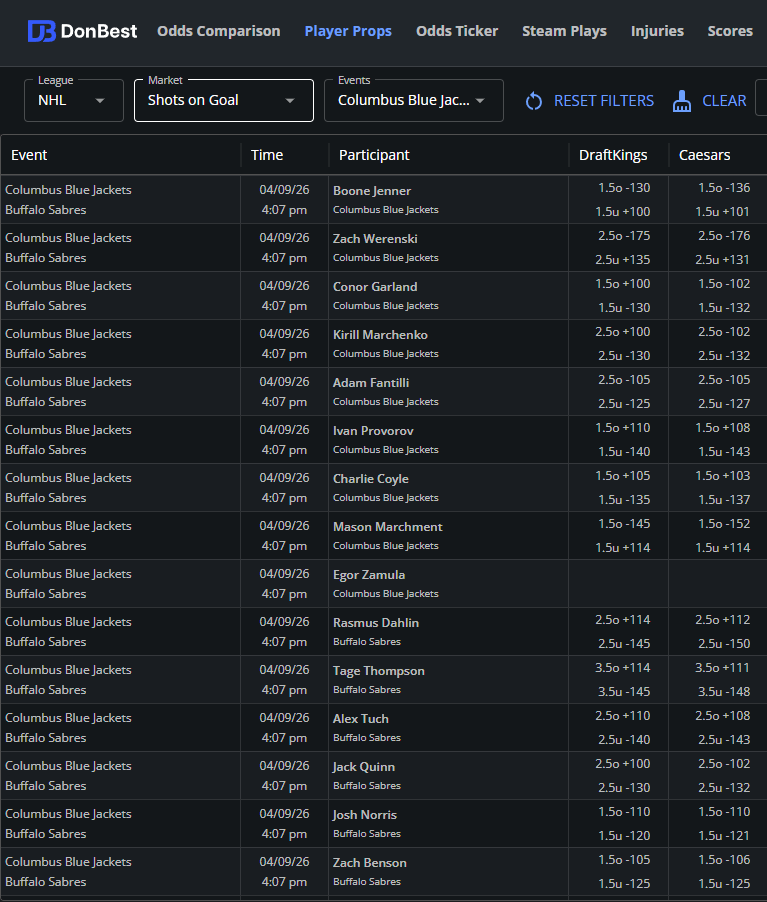767x902 pixels.
Task: Select participant Mason Marchment
Action: (388, 527)
